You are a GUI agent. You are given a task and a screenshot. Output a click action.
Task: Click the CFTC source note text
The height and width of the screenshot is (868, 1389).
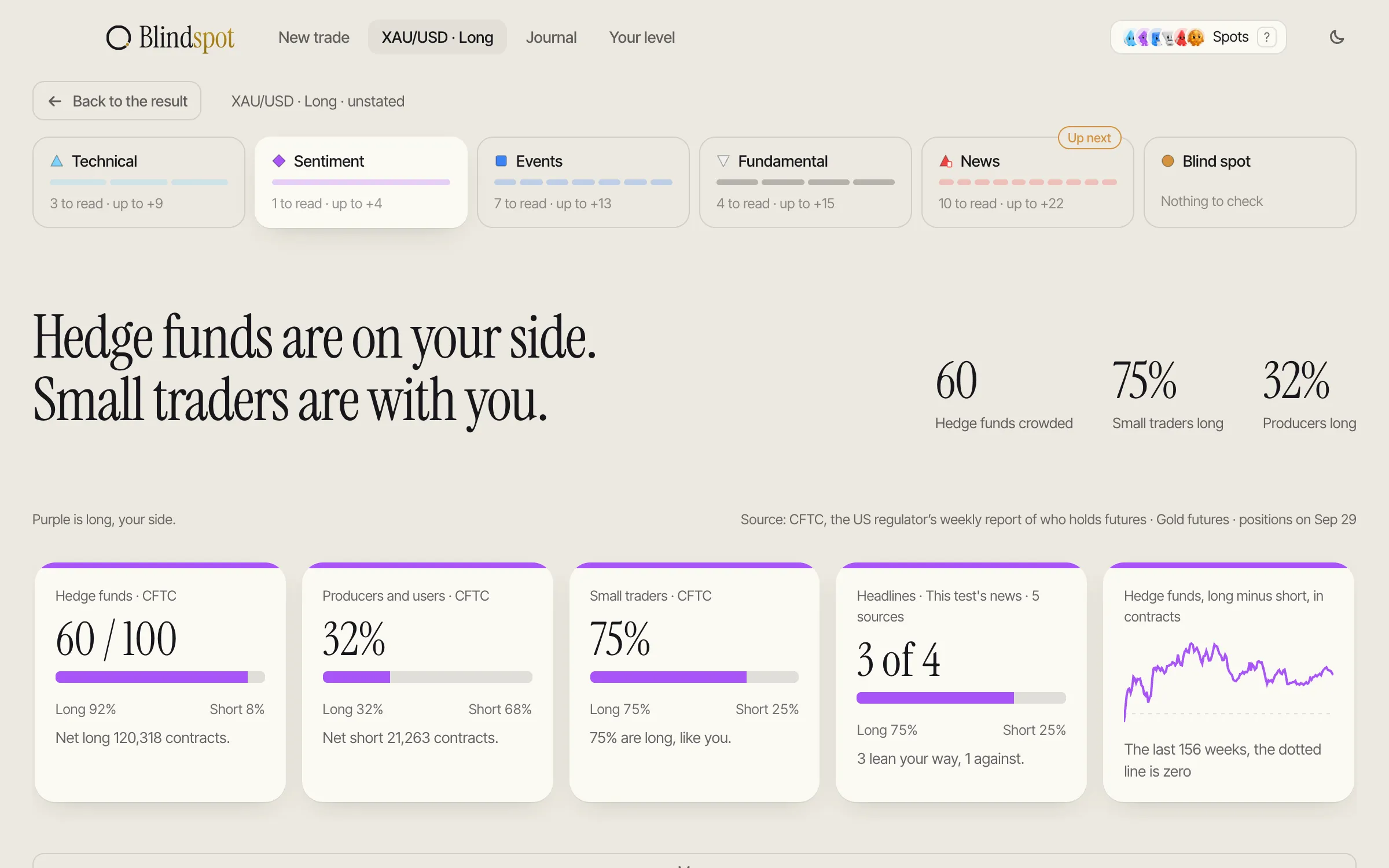pyautogui.click(x=1049, y=520)
